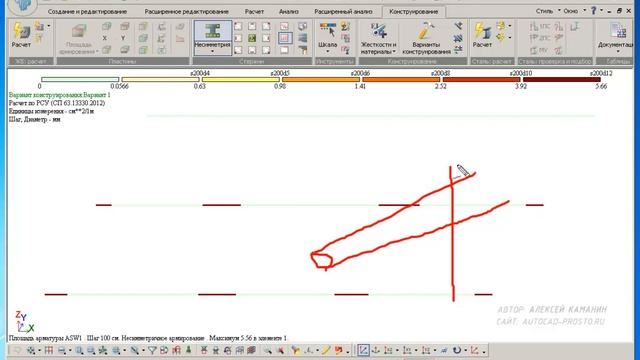Viewport: 640px width, 360px height.
Task: Expand dropdown beside small calculation icon
Action: (49, 27)
